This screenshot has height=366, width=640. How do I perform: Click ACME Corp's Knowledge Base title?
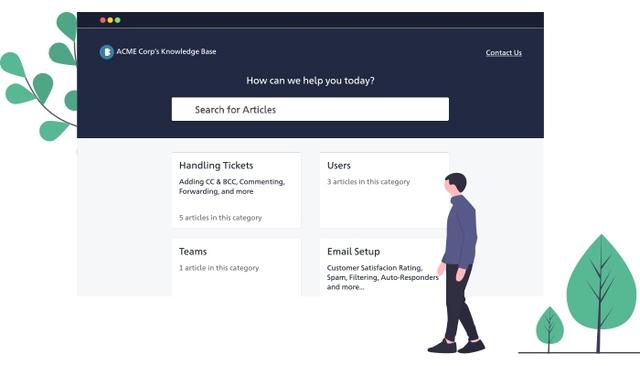tap(166, 51)
